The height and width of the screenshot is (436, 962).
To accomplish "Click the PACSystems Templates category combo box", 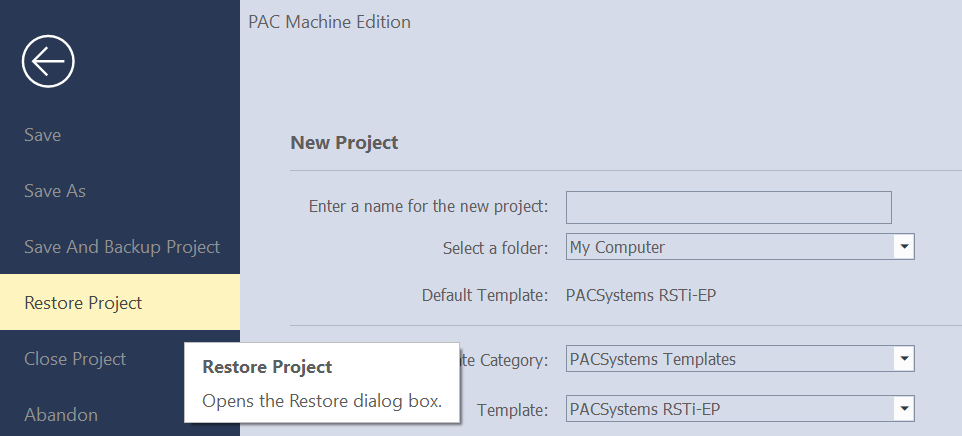I will click(740, 359).
